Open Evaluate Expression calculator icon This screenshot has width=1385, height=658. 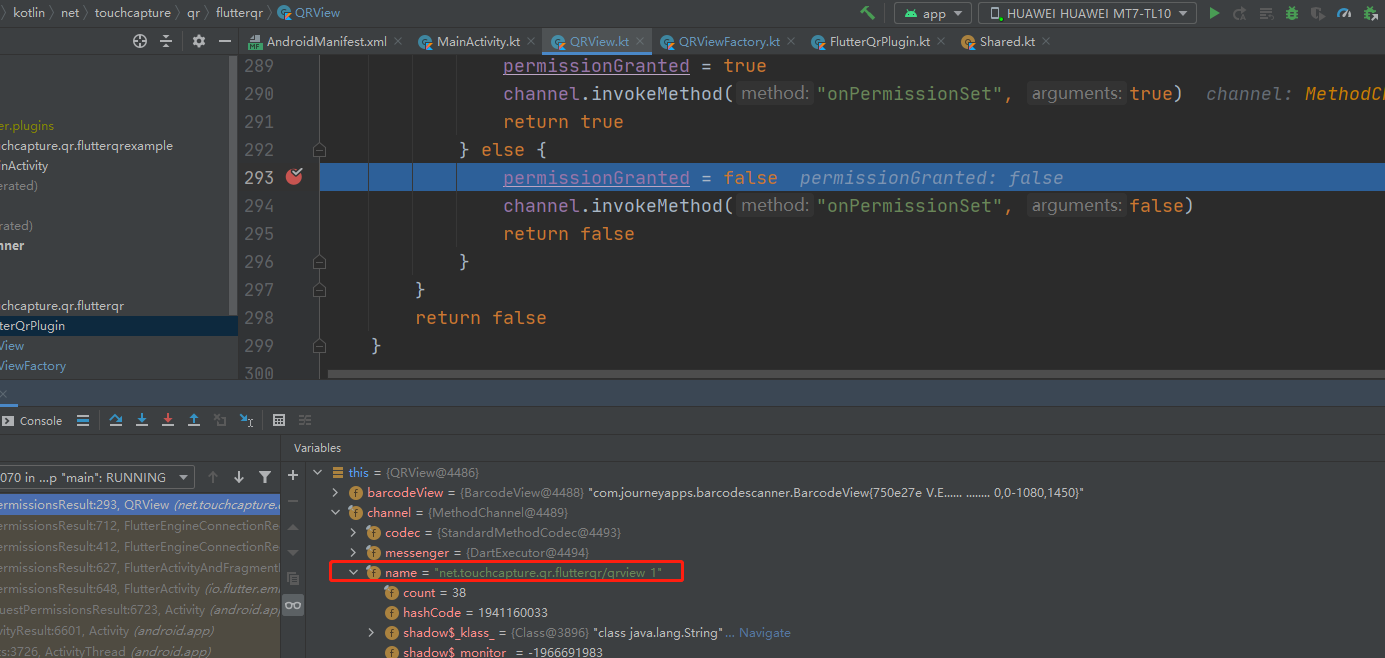[279, 420]
